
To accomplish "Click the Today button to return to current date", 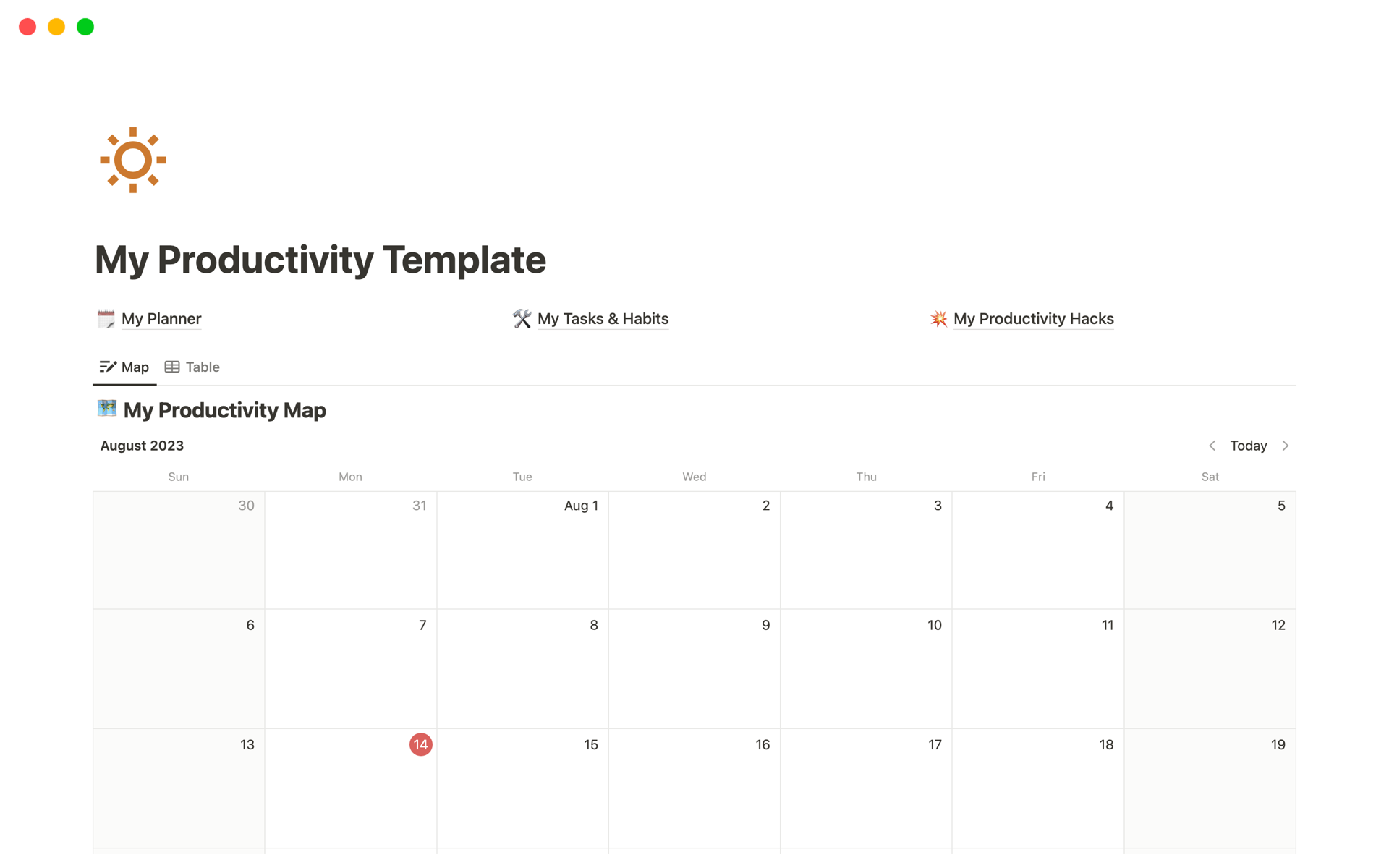I will [x=1250, y=444].
